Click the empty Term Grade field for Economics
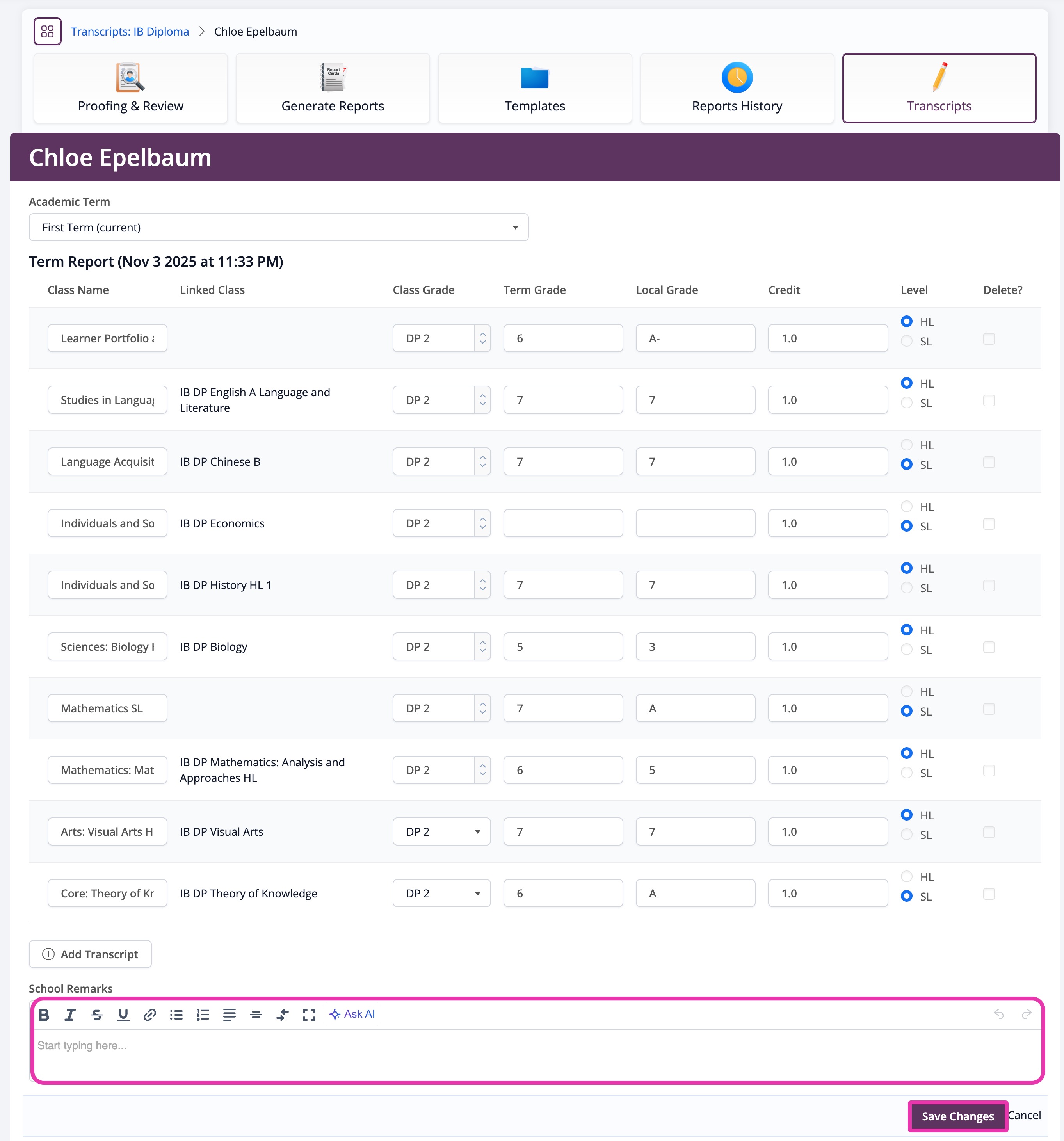 562,523
